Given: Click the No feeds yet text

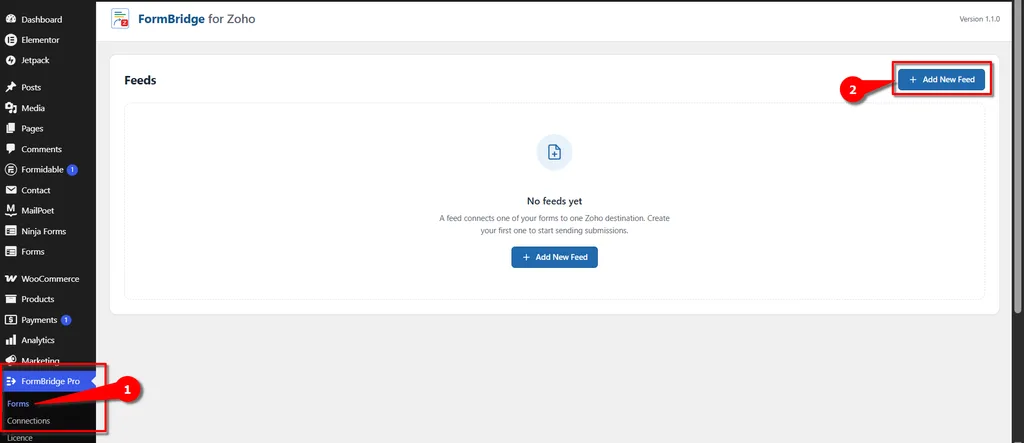Looking at the screenshot, I should pos(554,201).
